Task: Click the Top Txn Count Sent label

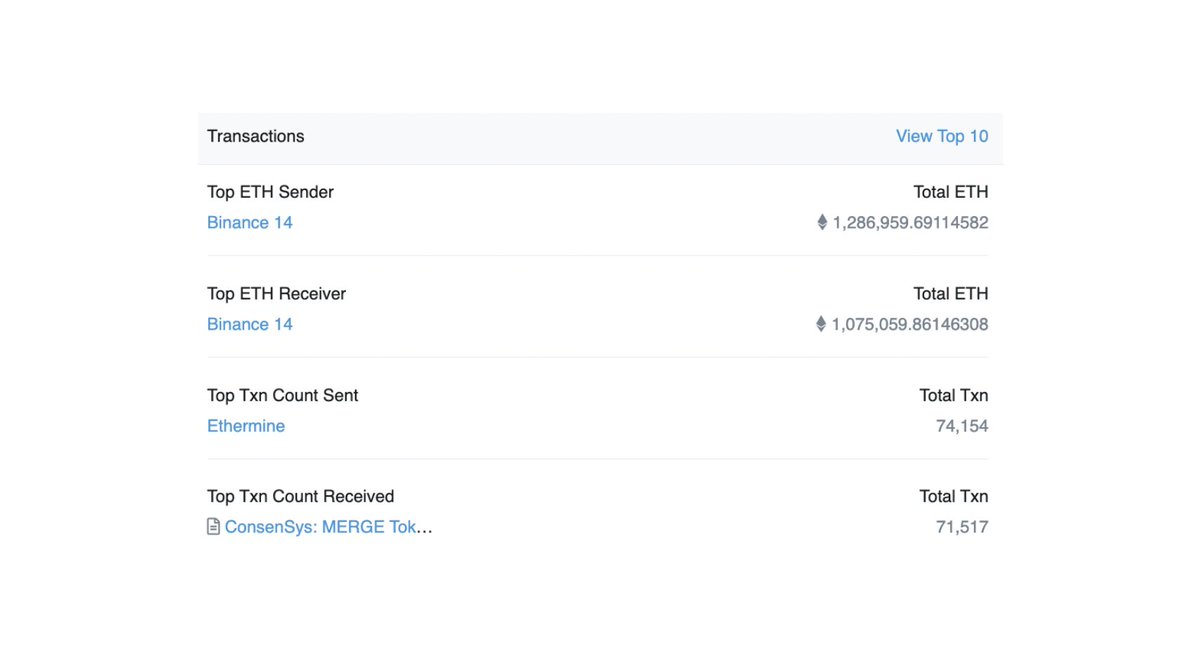Action: click(x=282, y=395)
